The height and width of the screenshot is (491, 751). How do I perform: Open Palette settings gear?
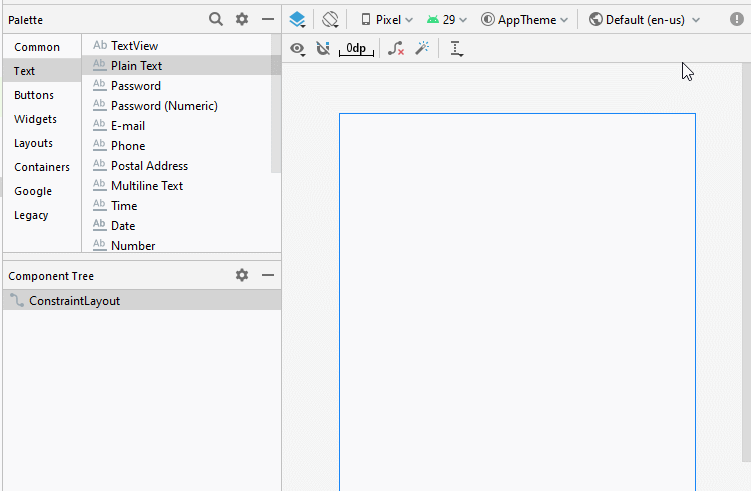click(242, 19)
